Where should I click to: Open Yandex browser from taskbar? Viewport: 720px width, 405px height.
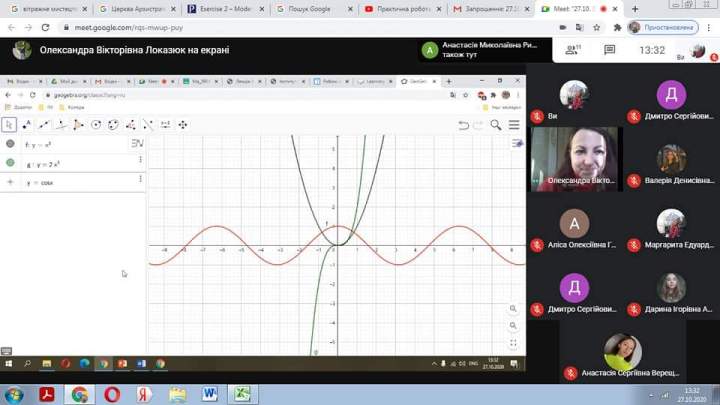[144, 394]
